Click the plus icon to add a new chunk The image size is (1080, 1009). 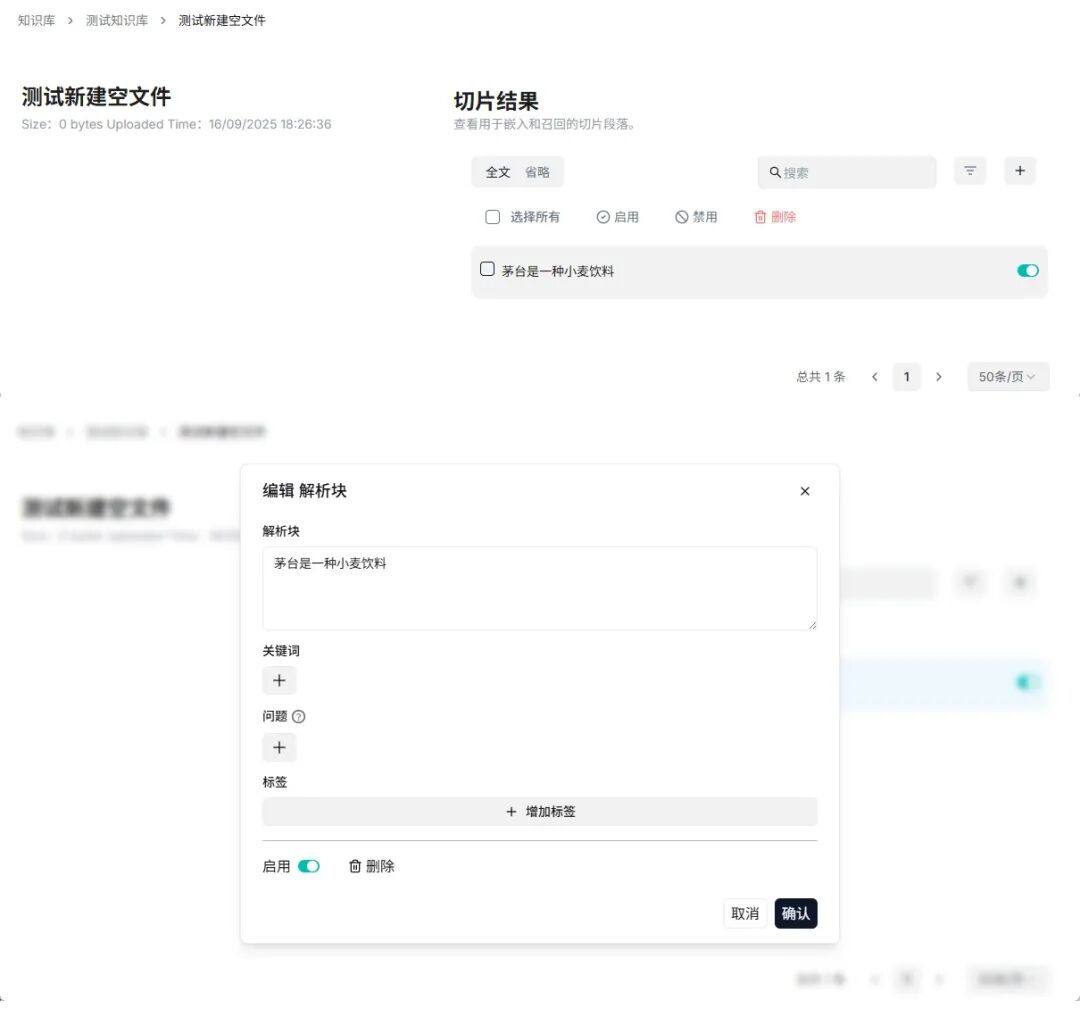point(1020,171)
